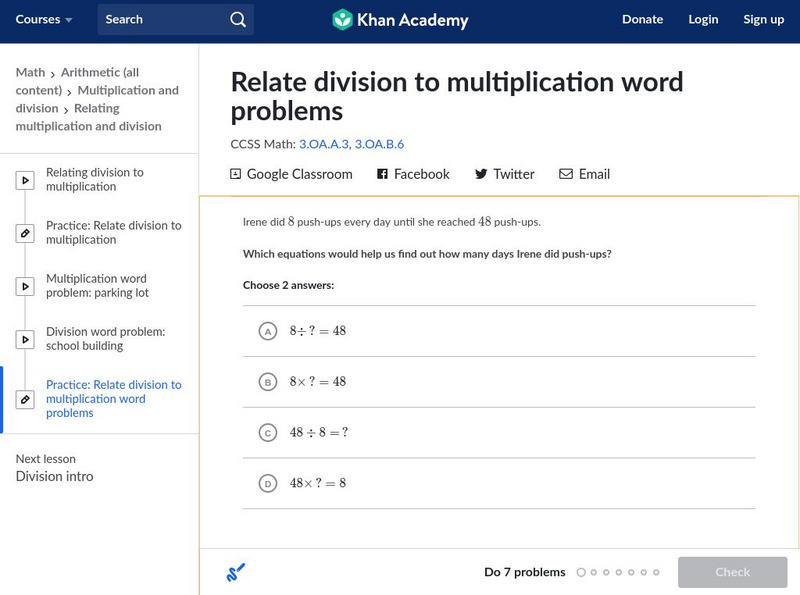Click the Facebook share icon

pyautogui.click(x=382, y=174)
